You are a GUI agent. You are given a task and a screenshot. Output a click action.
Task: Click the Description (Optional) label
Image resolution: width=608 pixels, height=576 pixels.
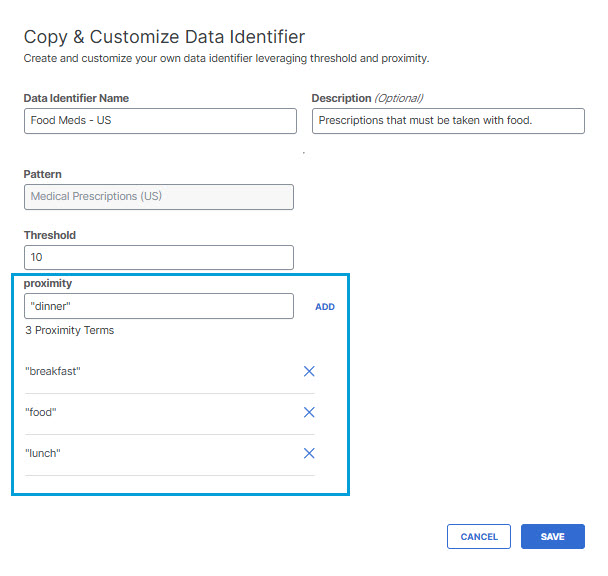pos(367,98)
